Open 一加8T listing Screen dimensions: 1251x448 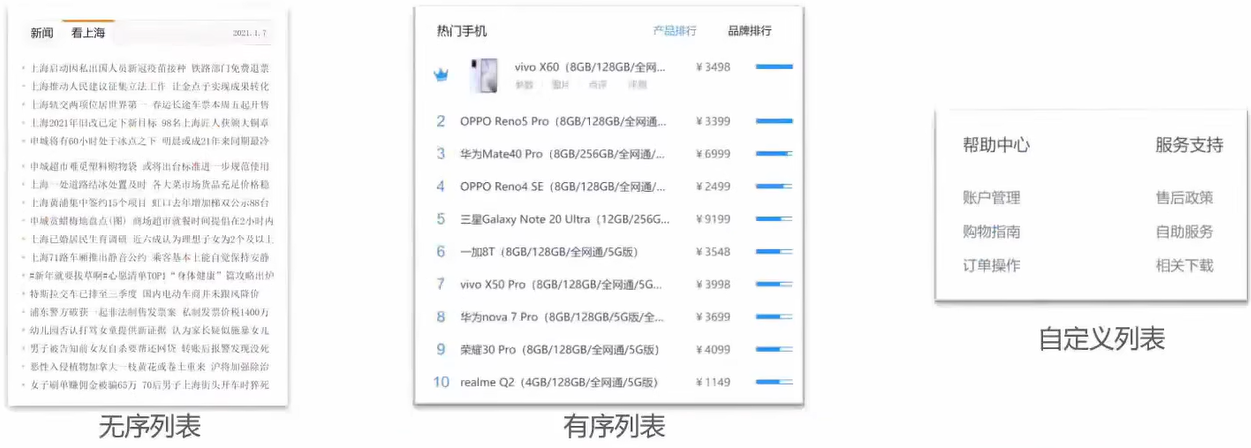(548, 252)
